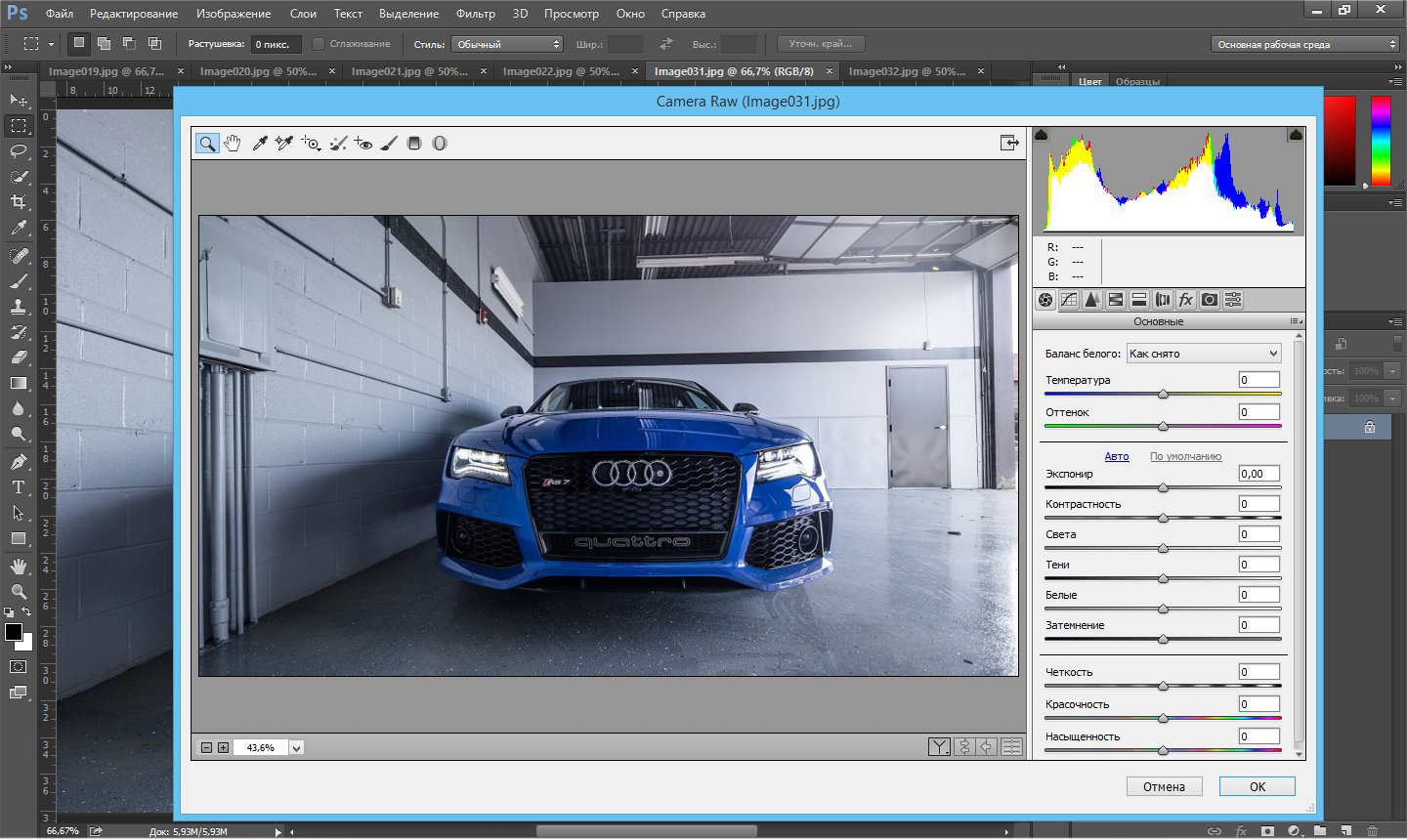
Task: Toggle the 'Сглаживание' checkbox
Action: [x=319, y=44]
